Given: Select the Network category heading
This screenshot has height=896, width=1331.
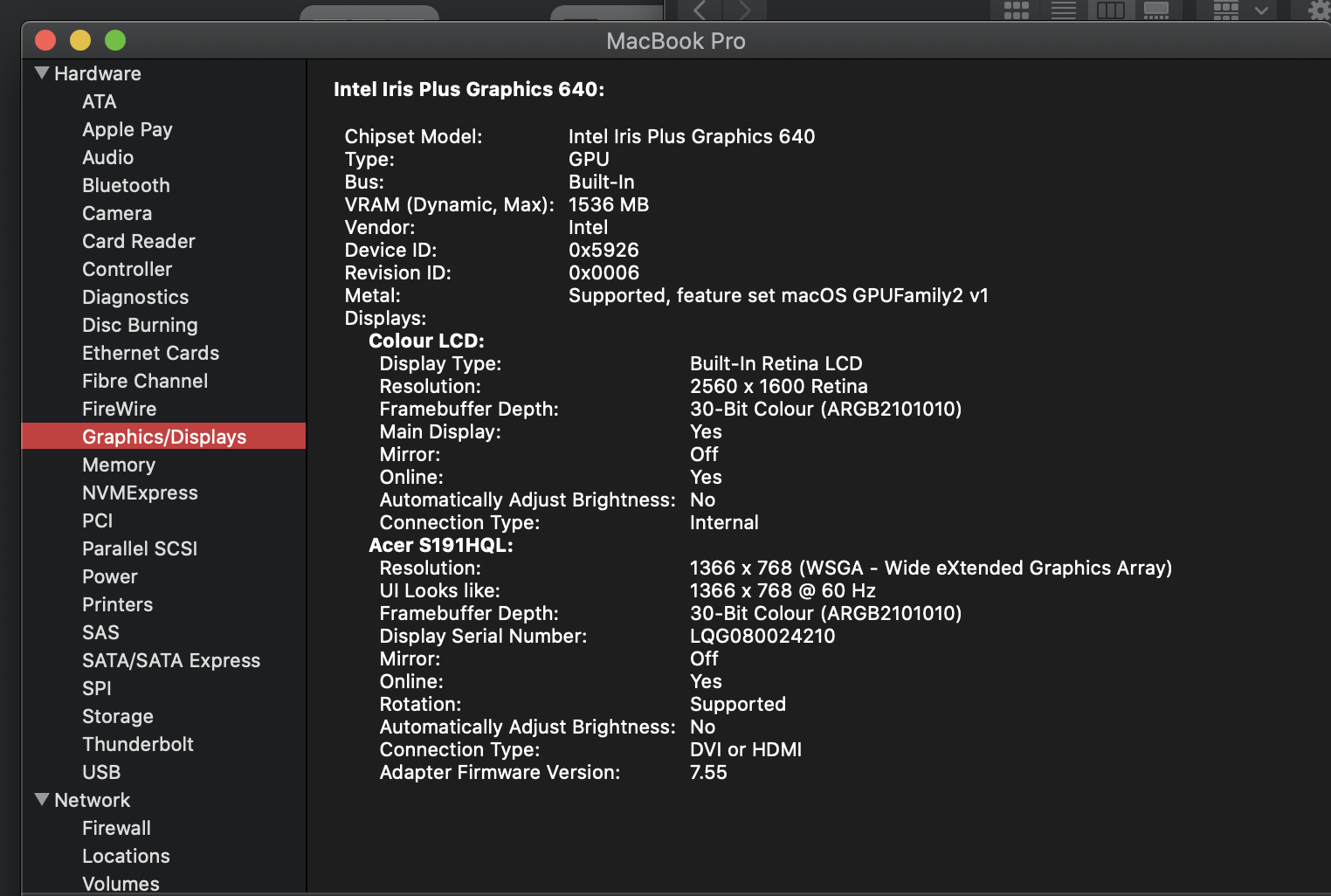Looking at the screenshot, I should pos(93,800).
